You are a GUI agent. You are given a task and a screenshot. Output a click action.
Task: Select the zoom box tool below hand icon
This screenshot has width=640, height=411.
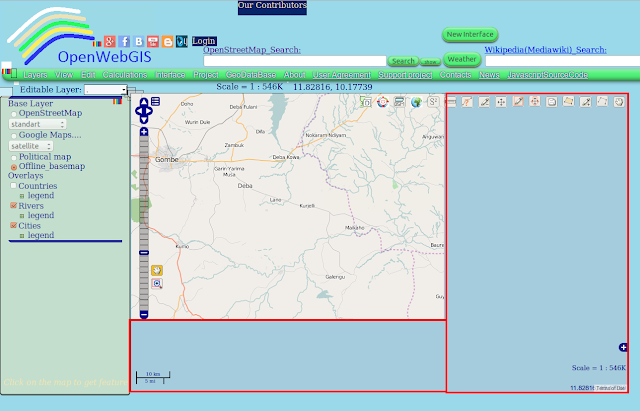(157, 284)
